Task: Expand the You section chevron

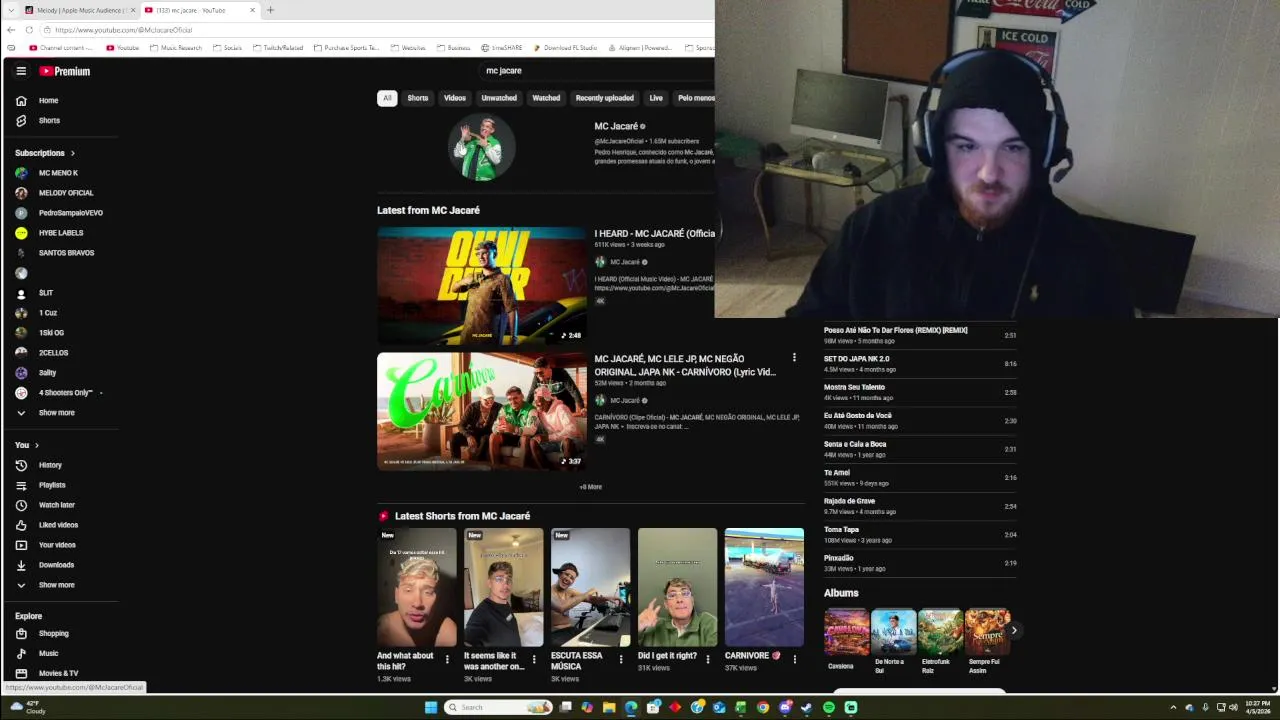Action: (x=37, y=445)
